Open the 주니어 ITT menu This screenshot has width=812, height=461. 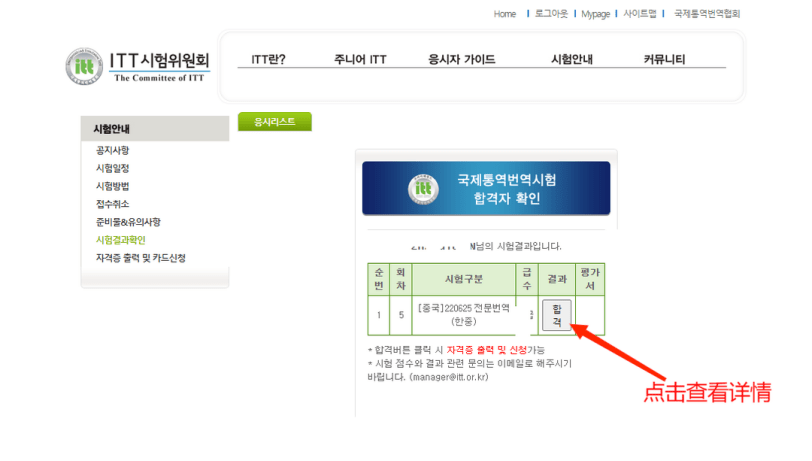click(x=360, y=59)
